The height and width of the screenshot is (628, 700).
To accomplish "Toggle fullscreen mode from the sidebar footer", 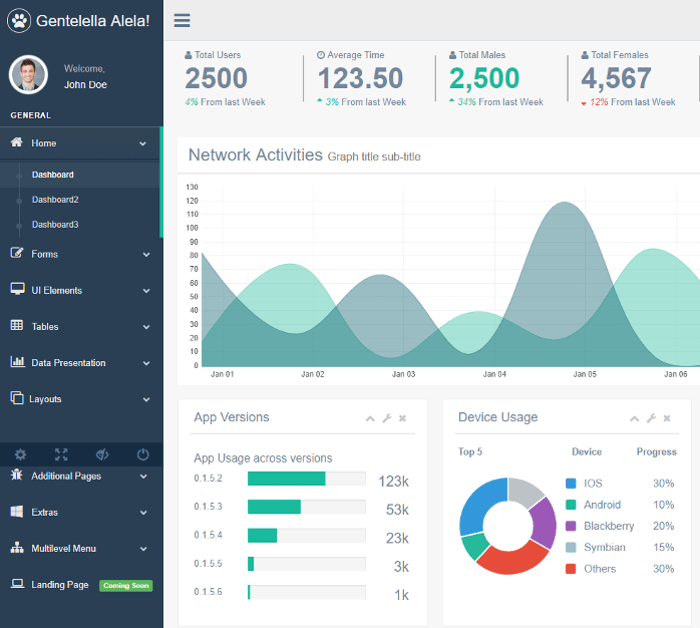I will click(x=61, y=455).
